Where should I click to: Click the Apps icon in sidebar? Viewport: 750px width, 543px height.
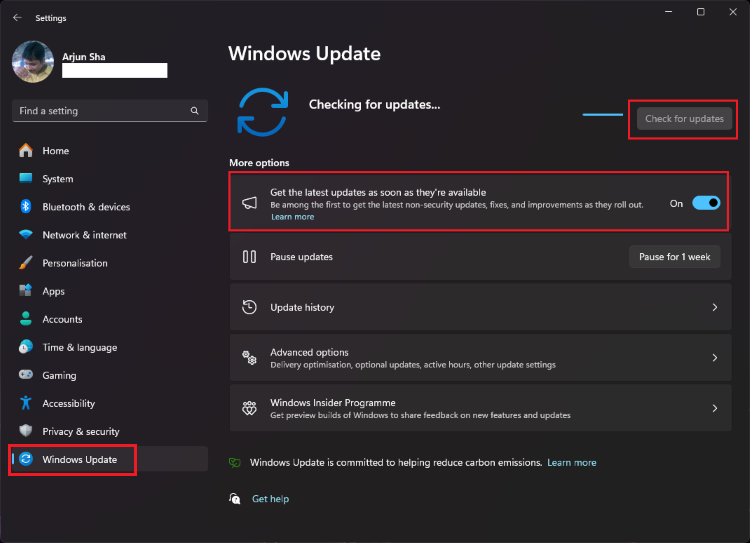tap(26, 290)
